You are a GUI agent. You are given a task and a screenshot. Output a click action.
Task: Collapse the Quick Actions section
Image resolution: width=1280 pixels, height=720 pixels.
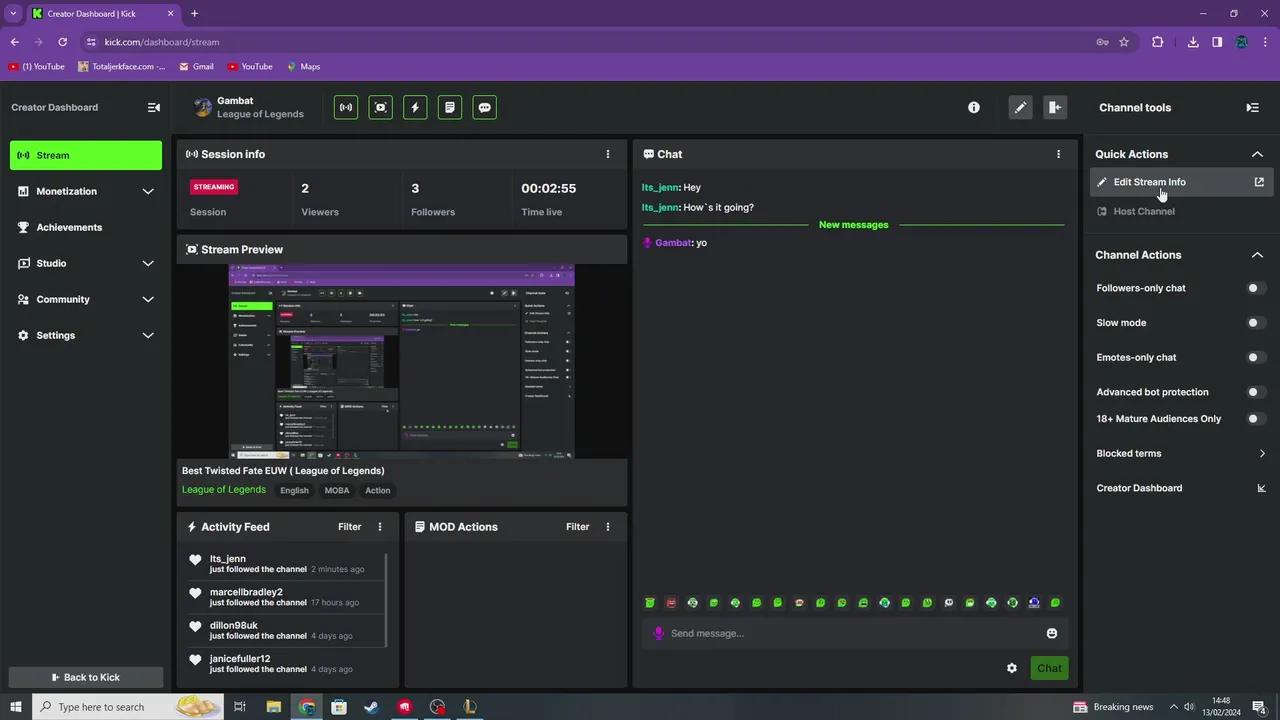[1257, 154]
